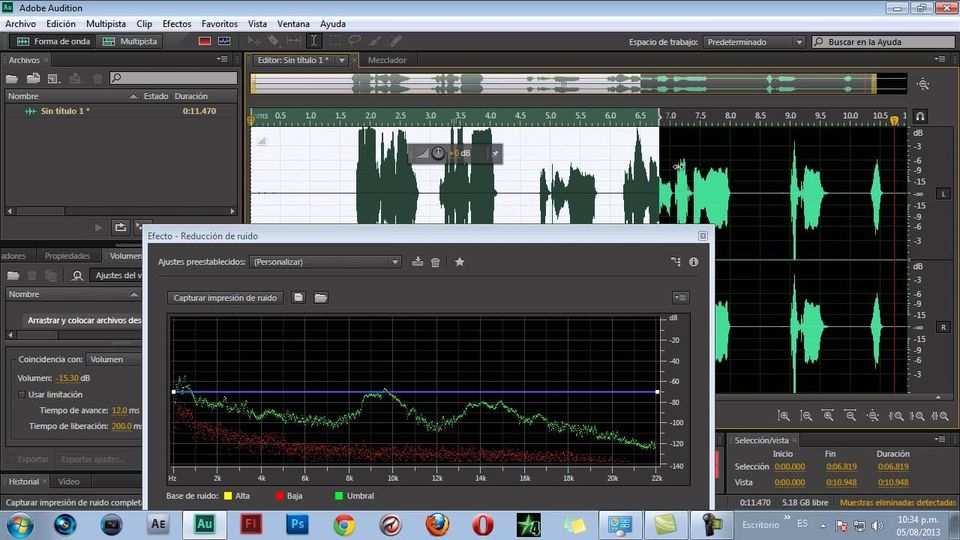The image size is (960, 540).
Task: Click the Archivos panel search field
Action: point(173,78)
